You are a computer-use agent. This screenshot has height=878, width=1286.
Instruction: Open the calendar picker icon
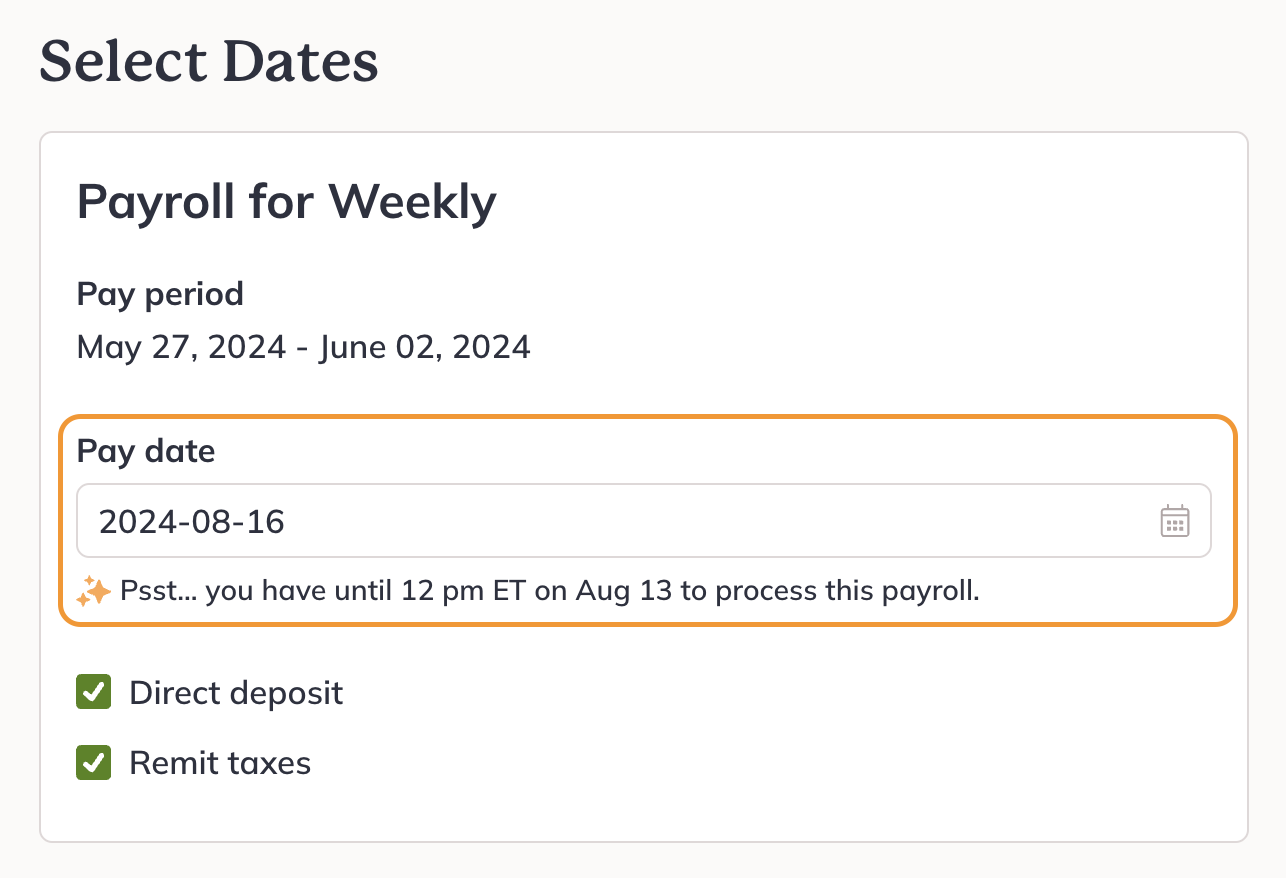pos(1174,521)
